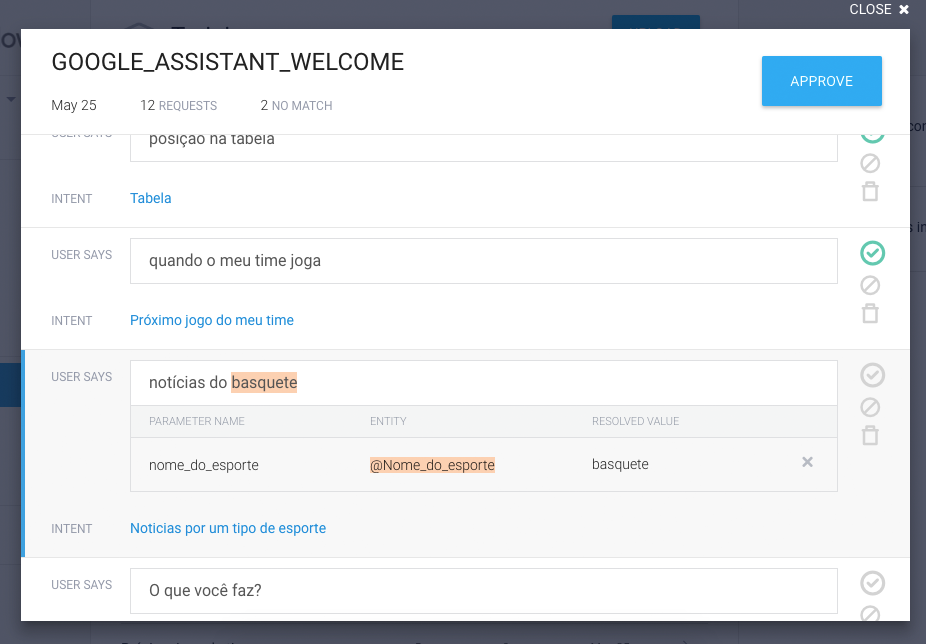Approve the 'quando o meu time joga' phrase checkmark
The width and height of the screenshot is (926, 644).
tap(872, 253)
